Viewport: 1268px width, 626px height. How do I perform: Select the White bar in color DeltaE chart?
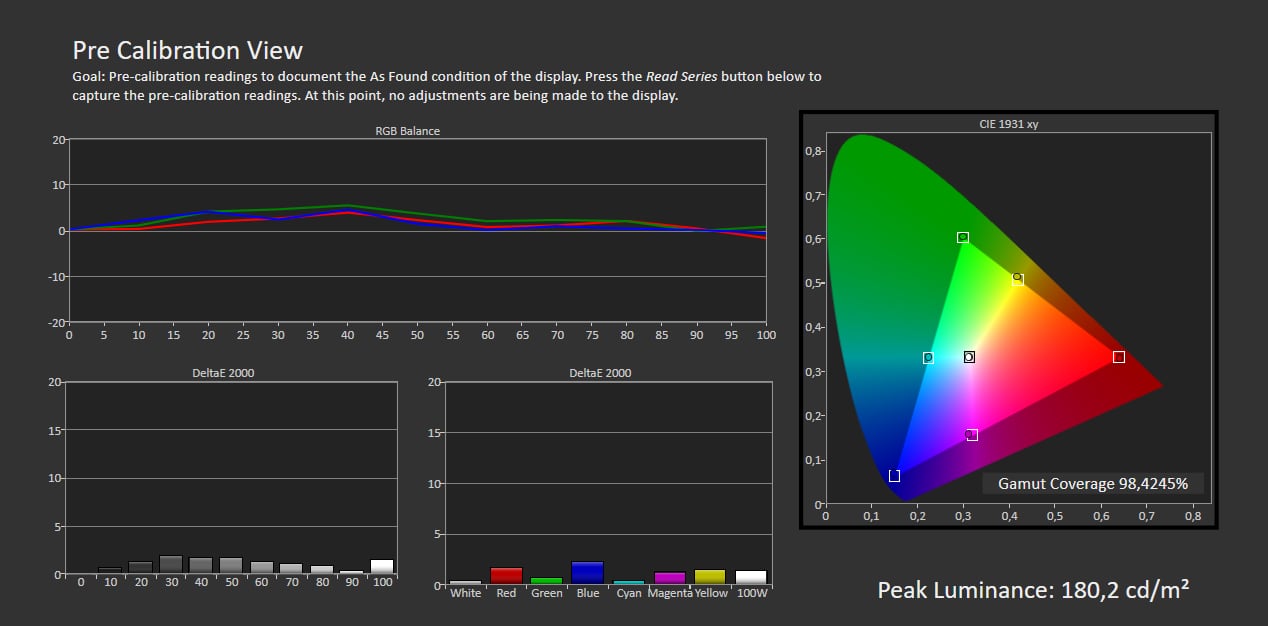point(465,582)
